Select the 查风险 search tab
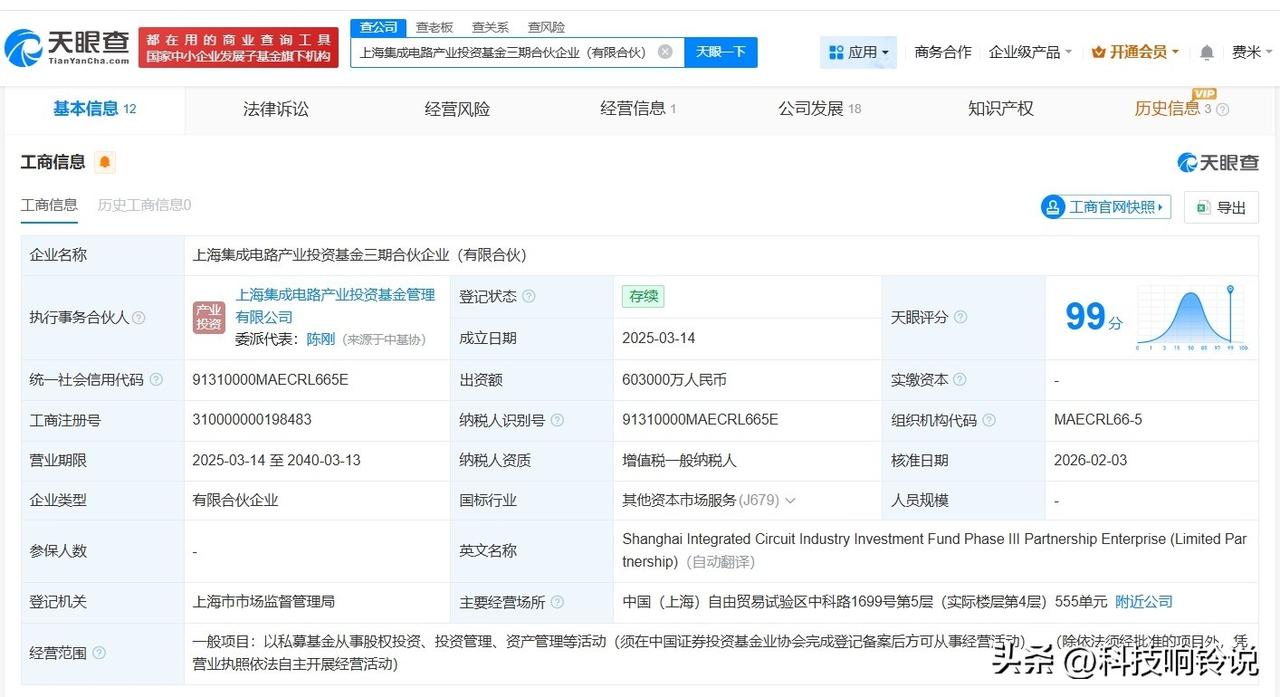Image resolution: width=1280 pixels, height=697 pixels. pyautogui.click(x=546, y=27)
